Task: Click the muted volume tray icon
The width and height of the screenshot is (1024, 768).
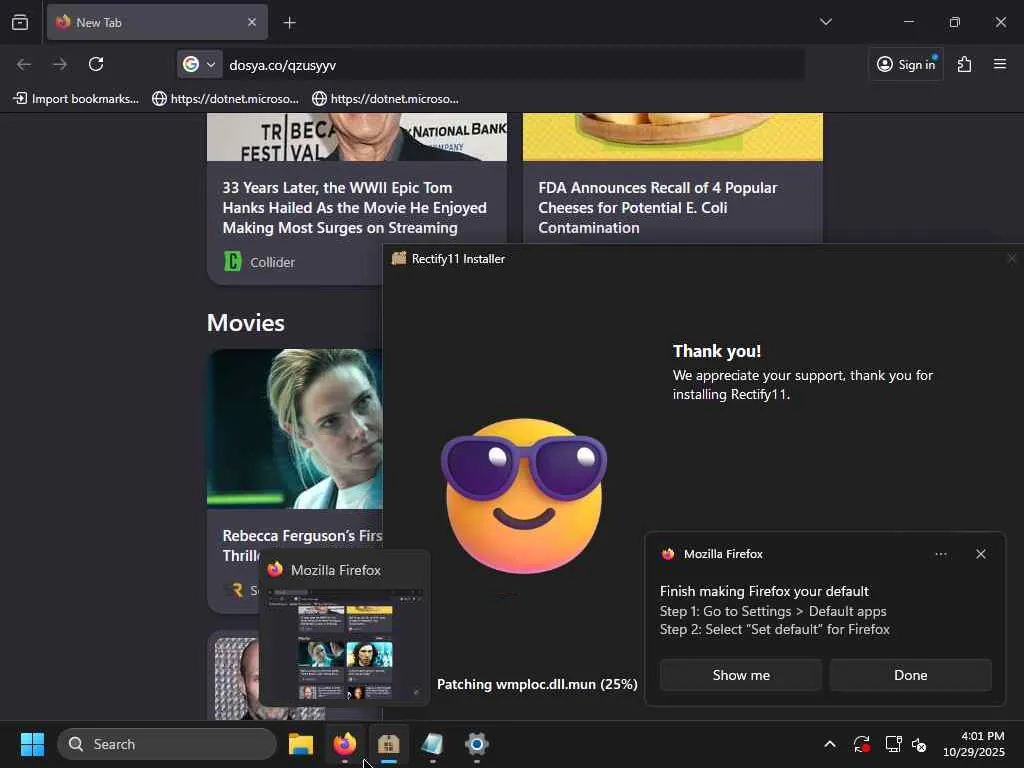Action: [x=920, y=744]
